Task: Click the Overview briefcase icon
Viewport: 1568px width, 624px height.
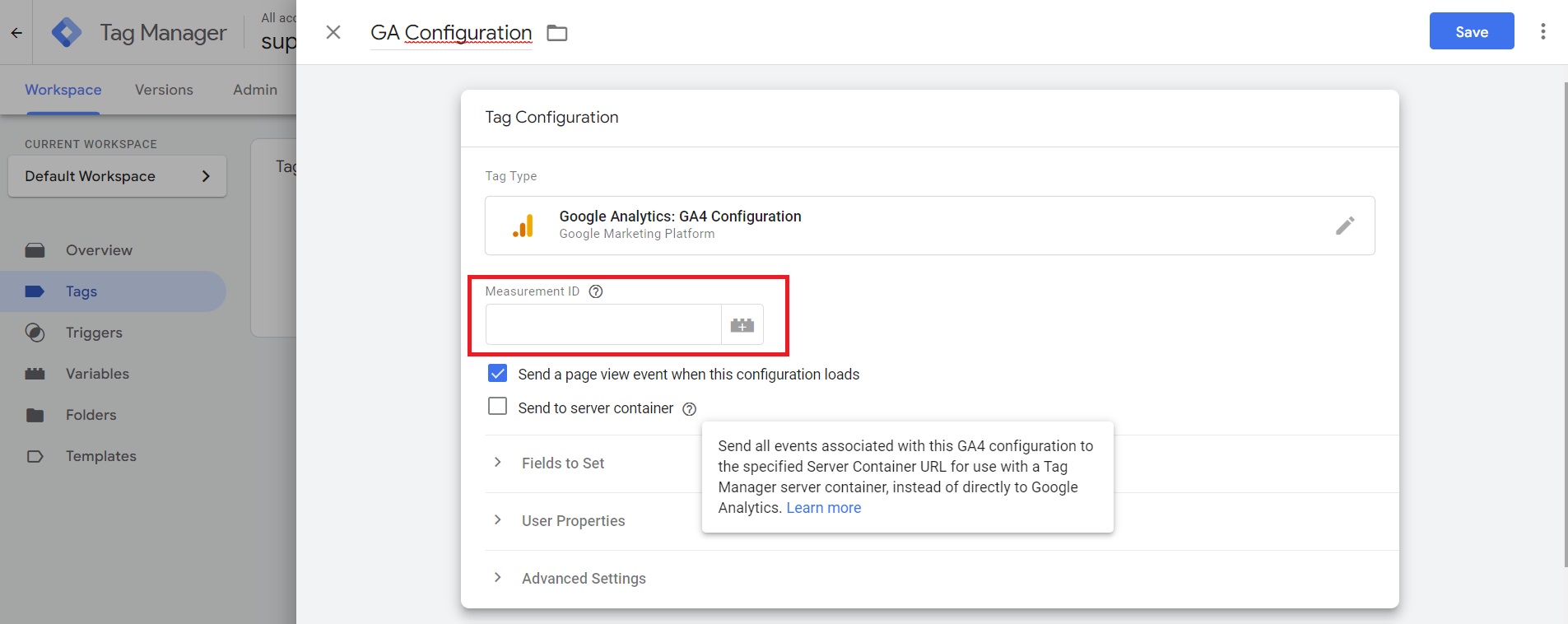Action: (35, 250)
